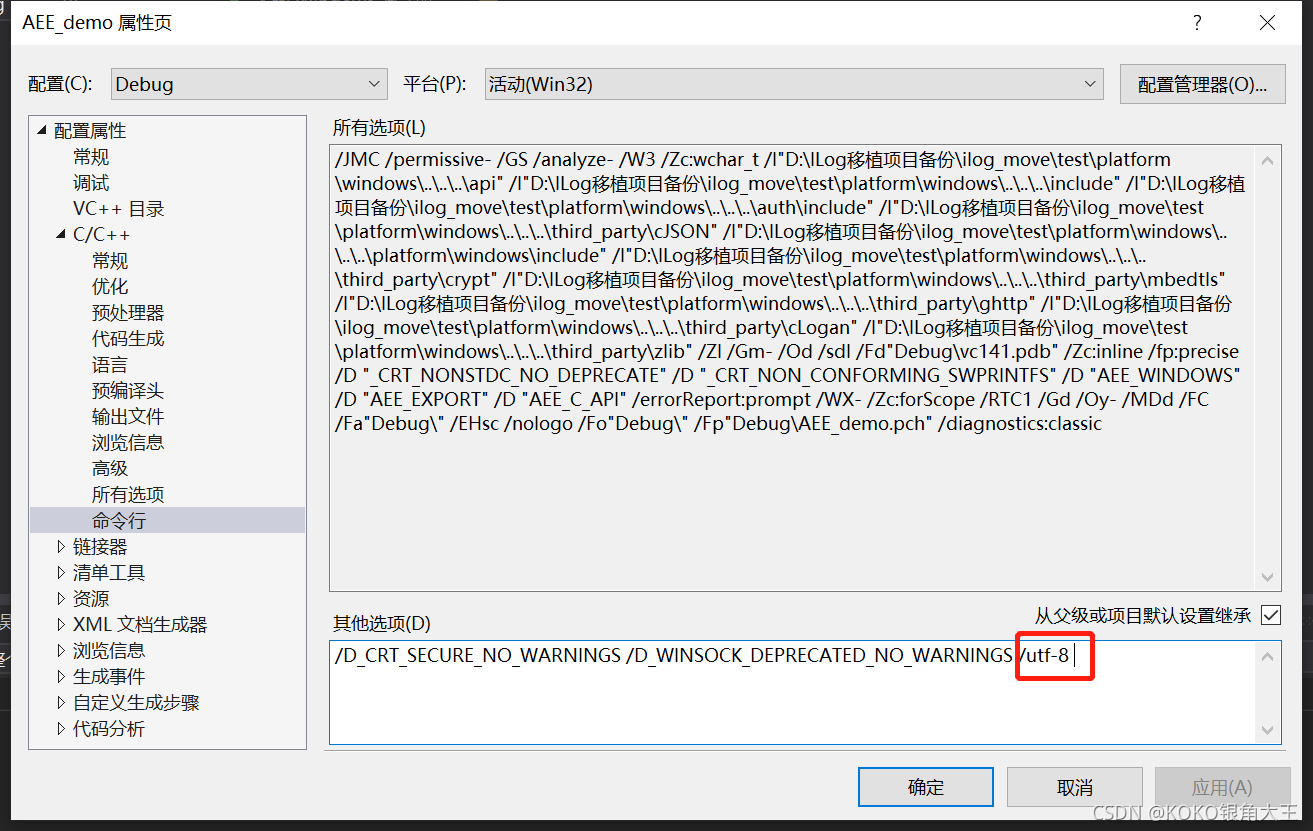Click 其他选项 scrollbar down arrow
This screenshot has height=831, width=1313.
pyautogui.click(x=1269, y=730)
